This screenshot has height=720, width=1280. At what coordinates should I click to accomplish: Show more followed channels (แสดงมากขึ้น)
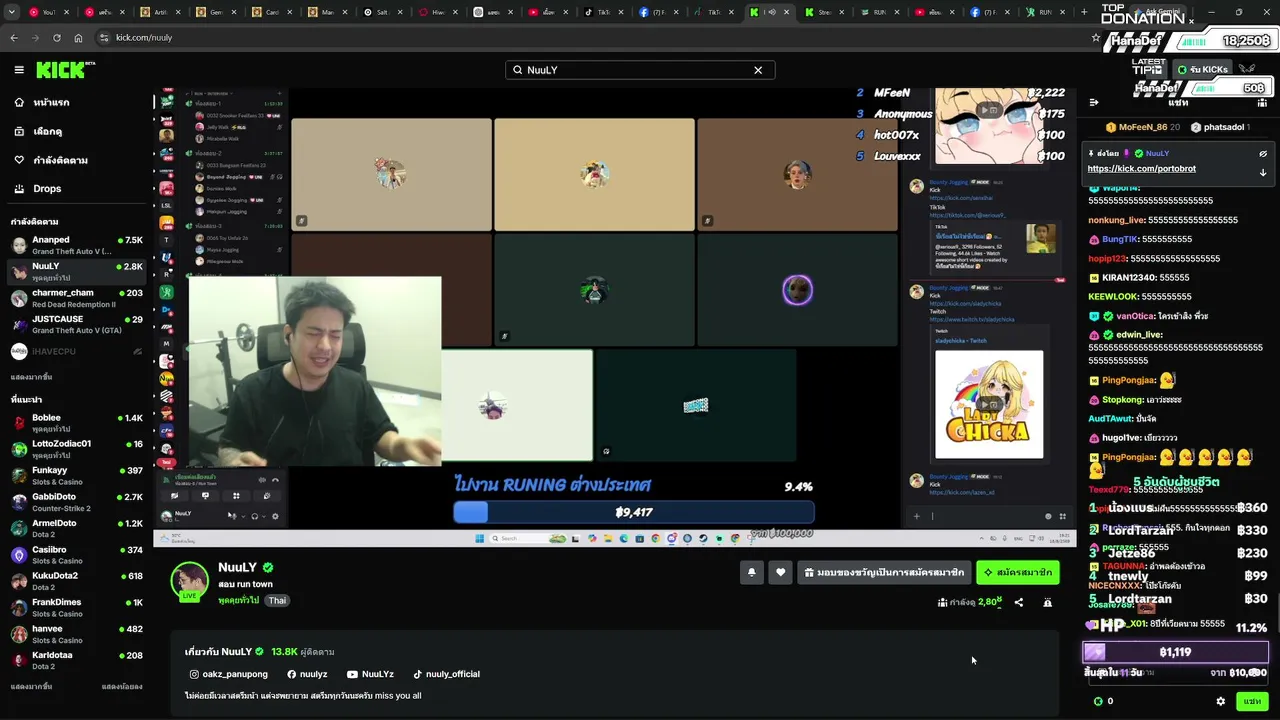coord(31,377)
